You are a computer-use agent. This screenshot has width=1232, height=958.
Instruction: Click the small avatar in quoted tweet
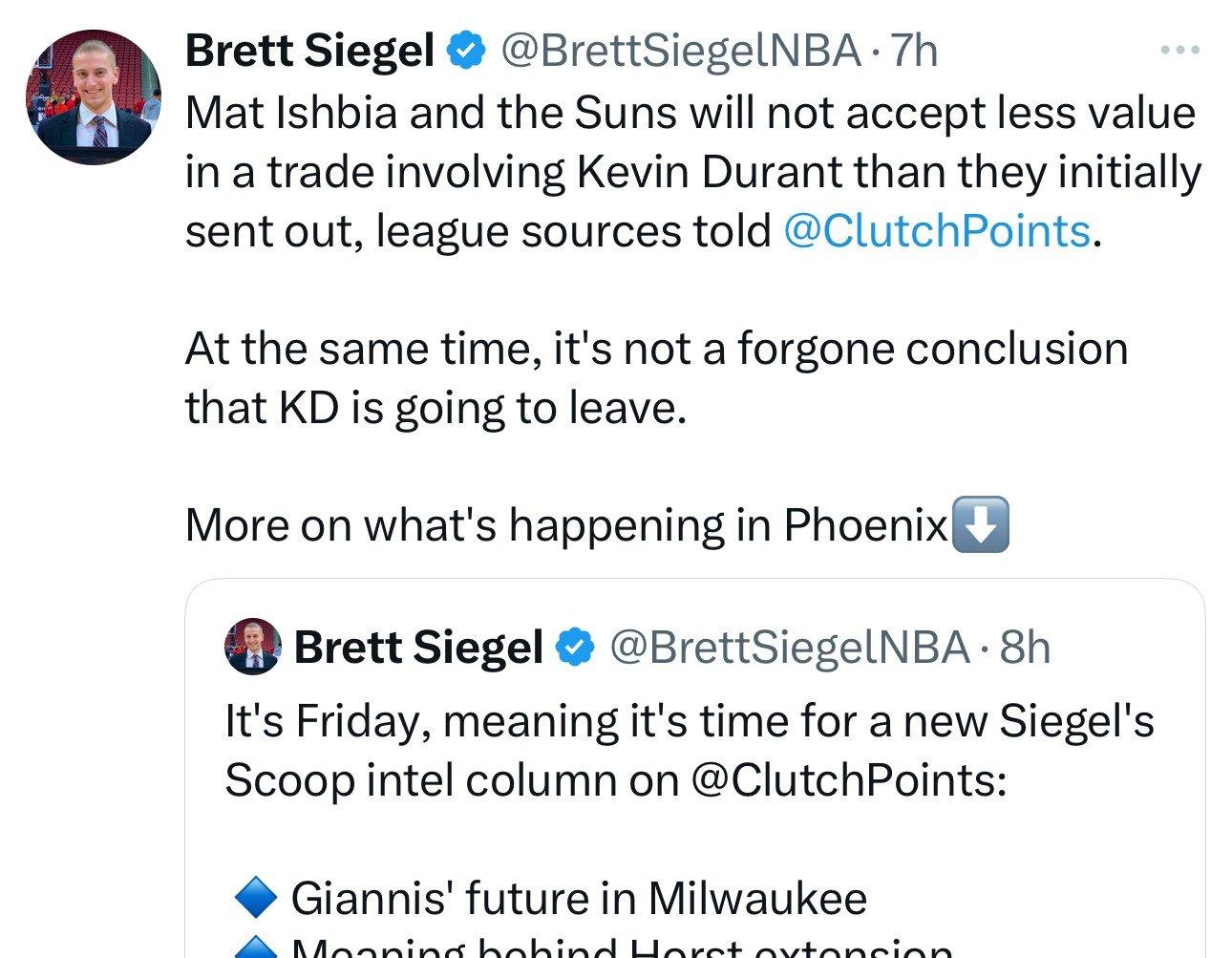point(252,647)
